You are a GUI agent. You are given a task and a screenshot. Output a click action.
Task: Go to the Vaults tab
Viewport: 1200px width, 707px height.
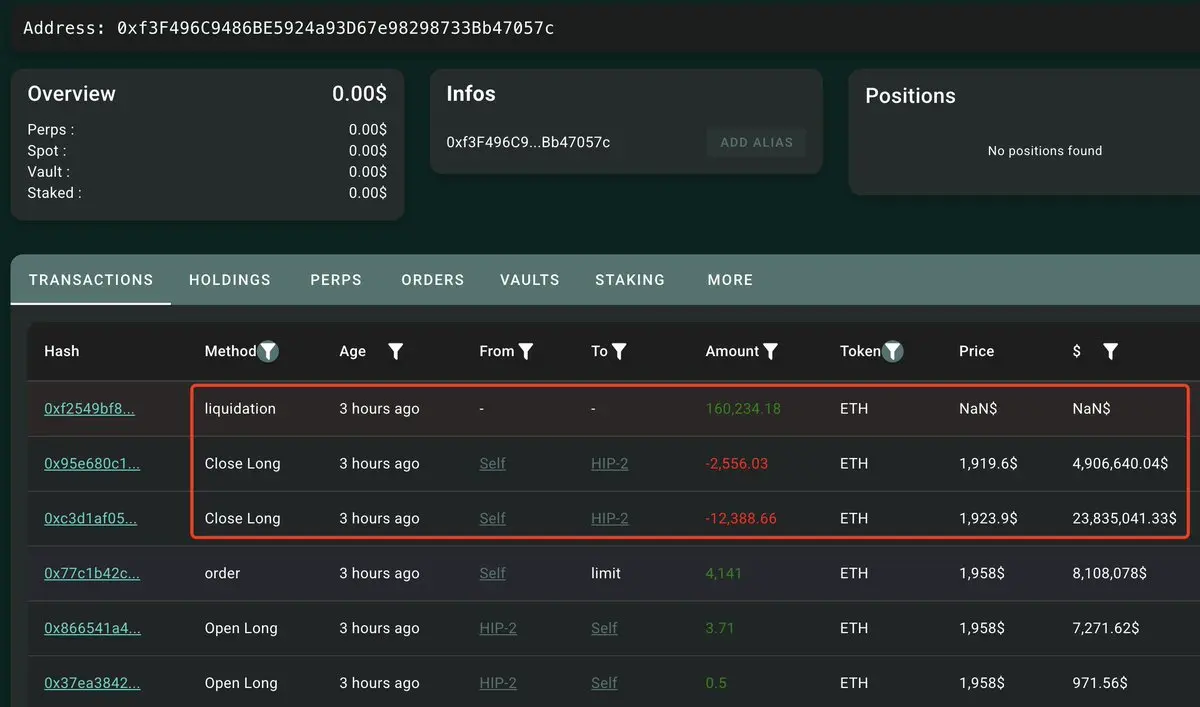tap(529, 280)
